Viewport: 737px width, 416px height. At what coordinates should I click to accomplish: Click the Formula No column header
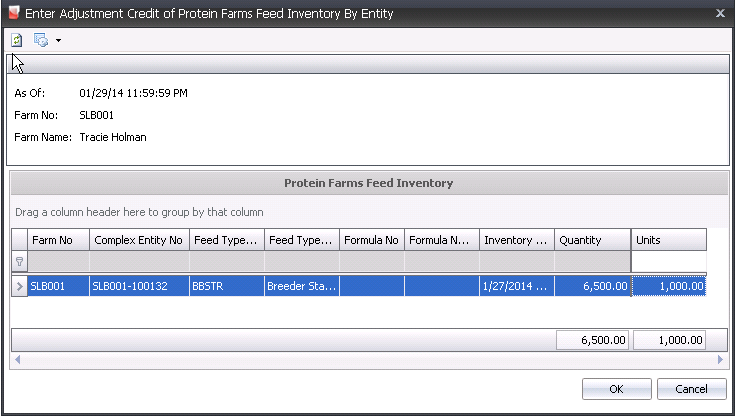click(371, 240)
